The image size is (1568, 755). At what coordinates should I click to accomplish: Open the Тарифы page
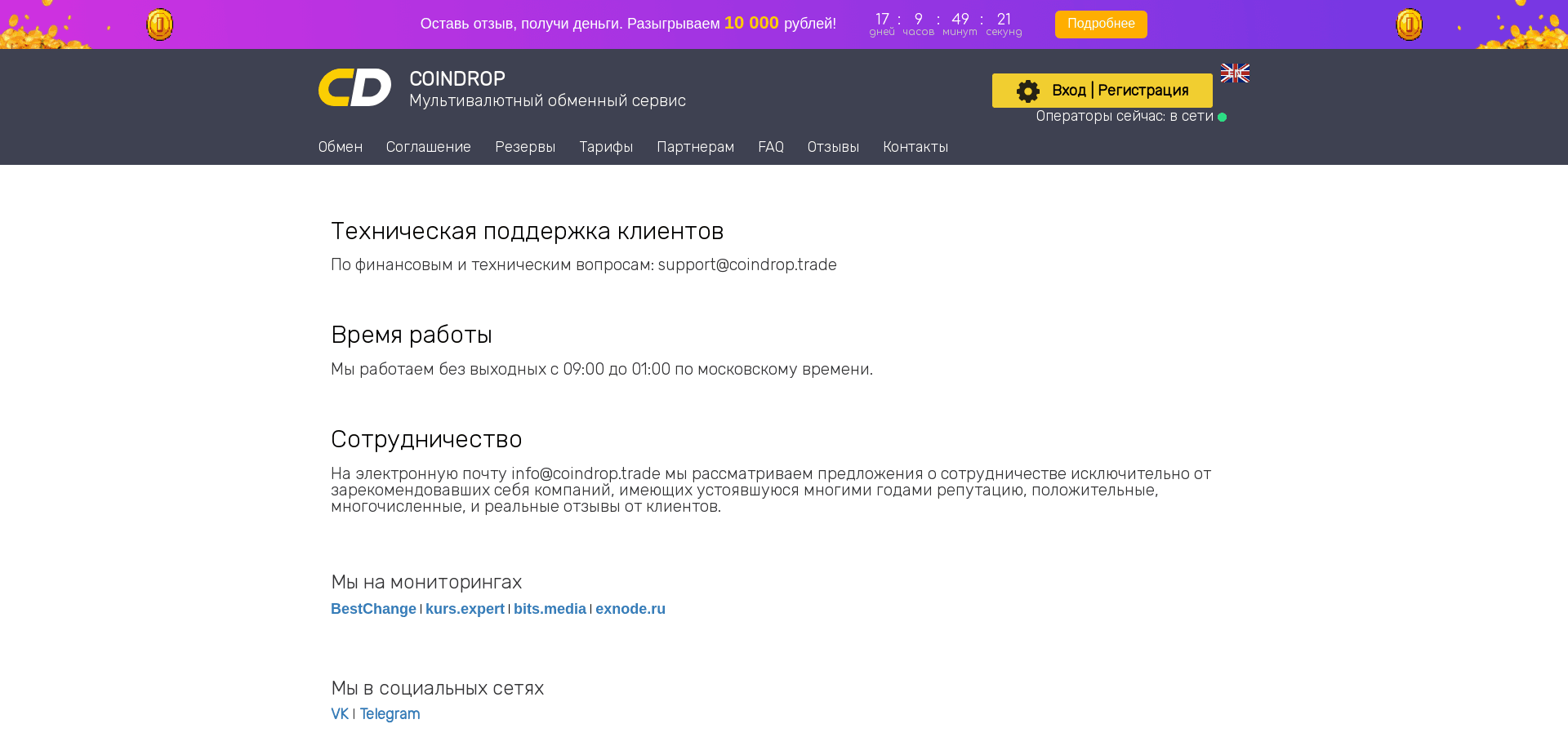605,147
